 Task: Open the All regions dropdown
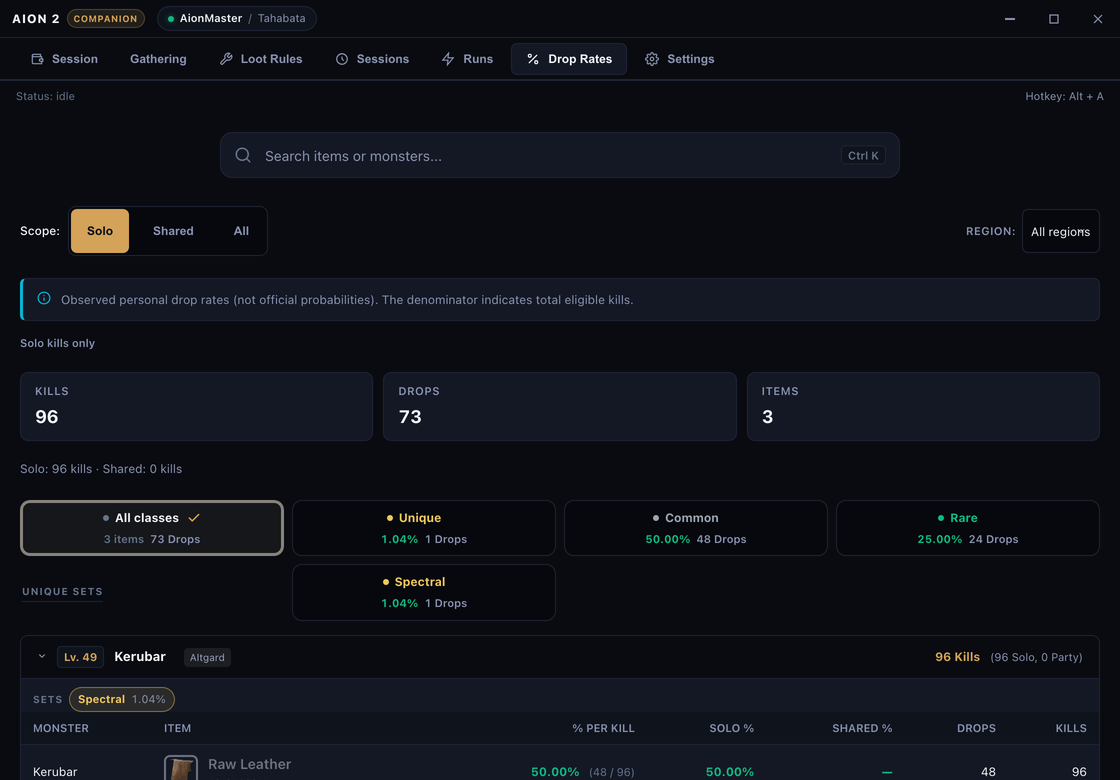(1060, 231)
